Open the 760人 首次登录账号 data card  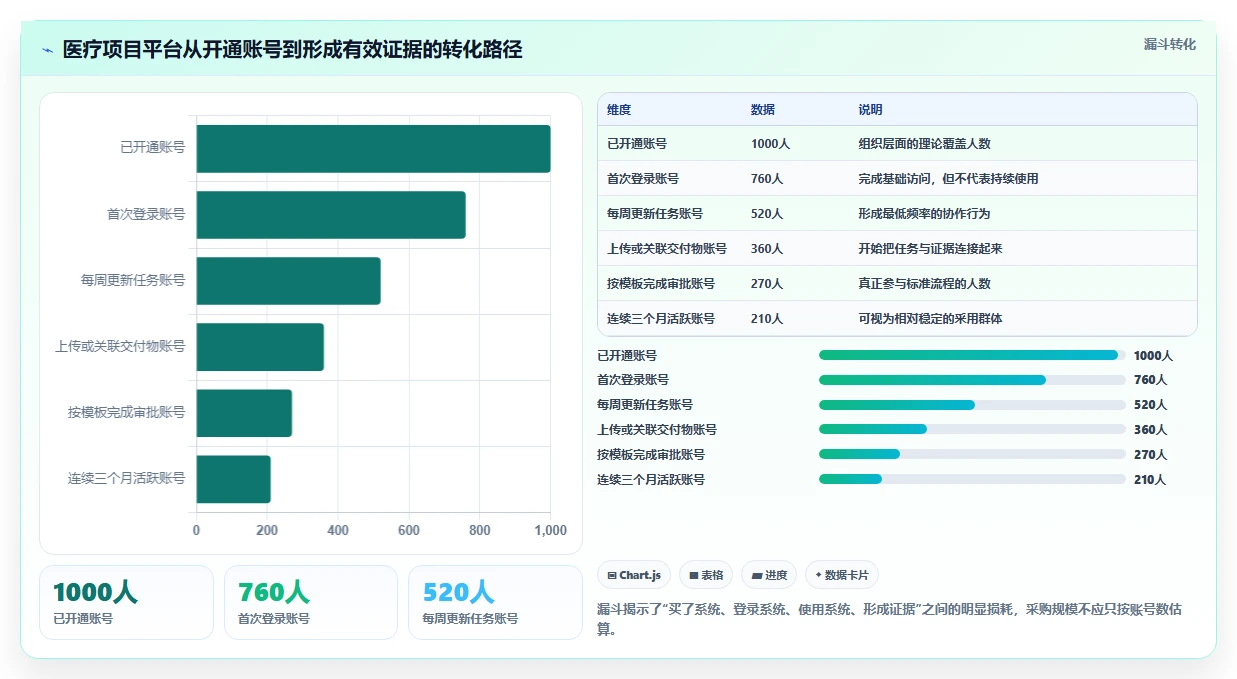point(311,602)
